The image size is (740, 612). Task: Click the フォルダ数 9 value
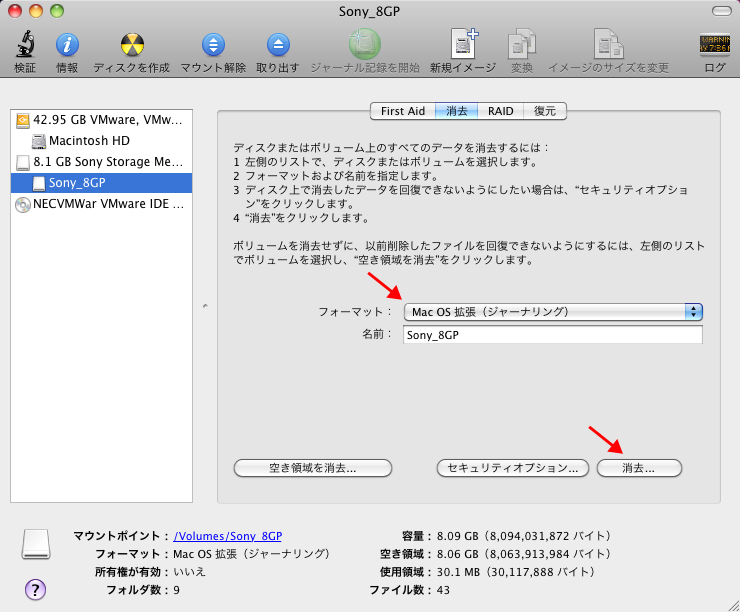pos(176,590)
